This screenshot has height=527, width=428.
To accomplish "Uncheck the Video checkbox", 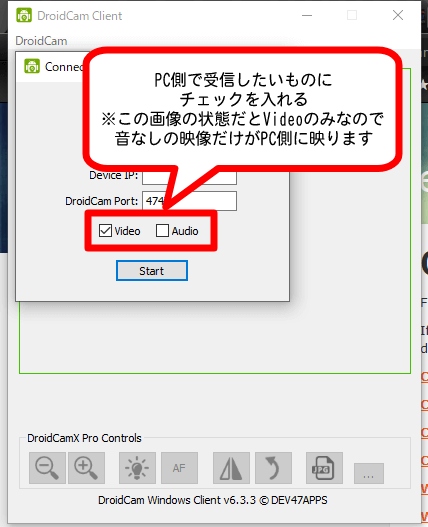I will [x=105, y=231].
